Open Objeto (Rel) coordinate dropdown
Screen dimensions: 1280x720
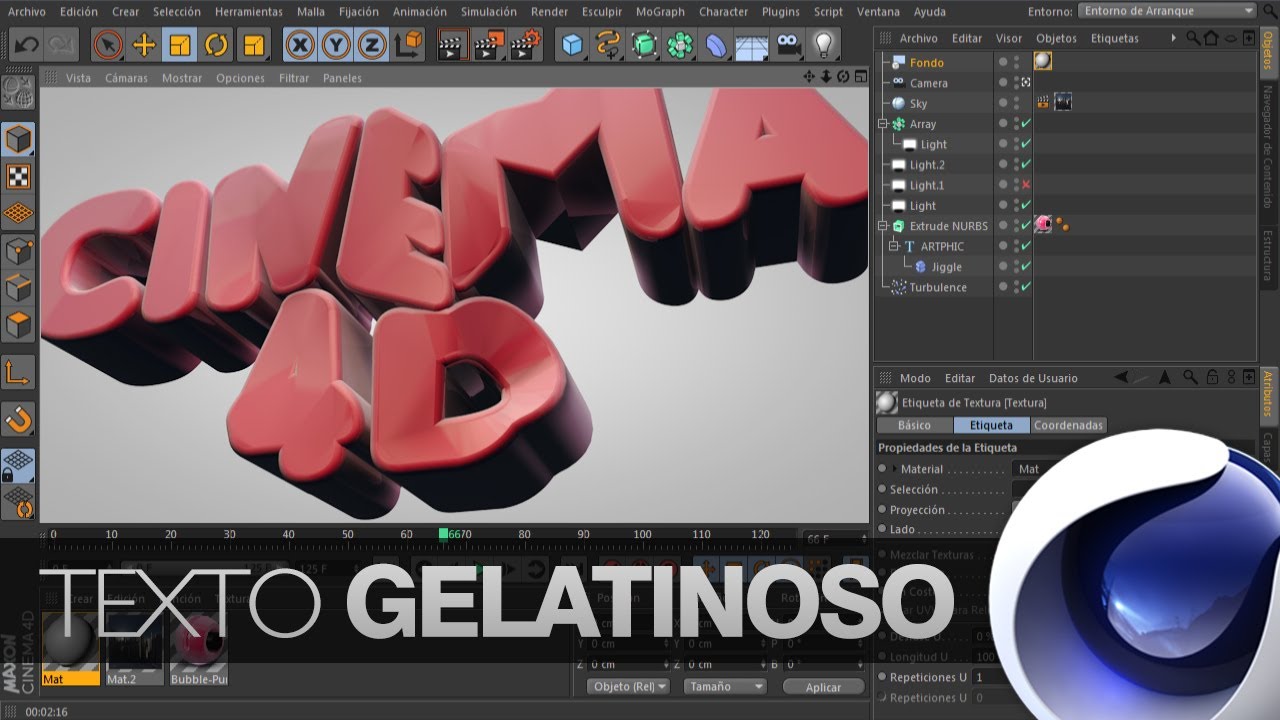629,687
